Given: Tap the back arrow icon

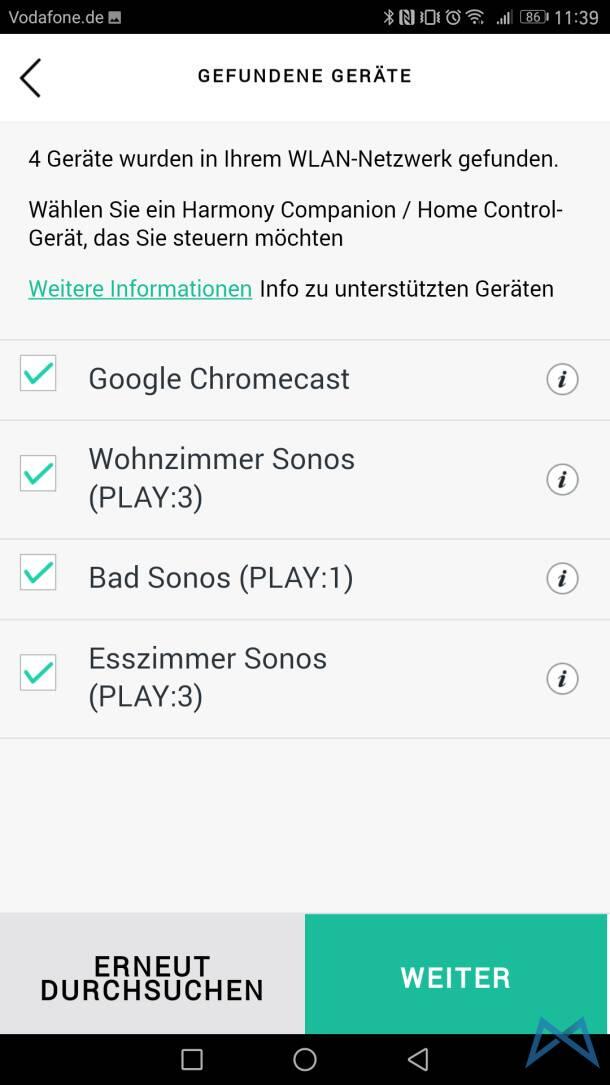Looking at the screenshot, I should pos(30,77).
